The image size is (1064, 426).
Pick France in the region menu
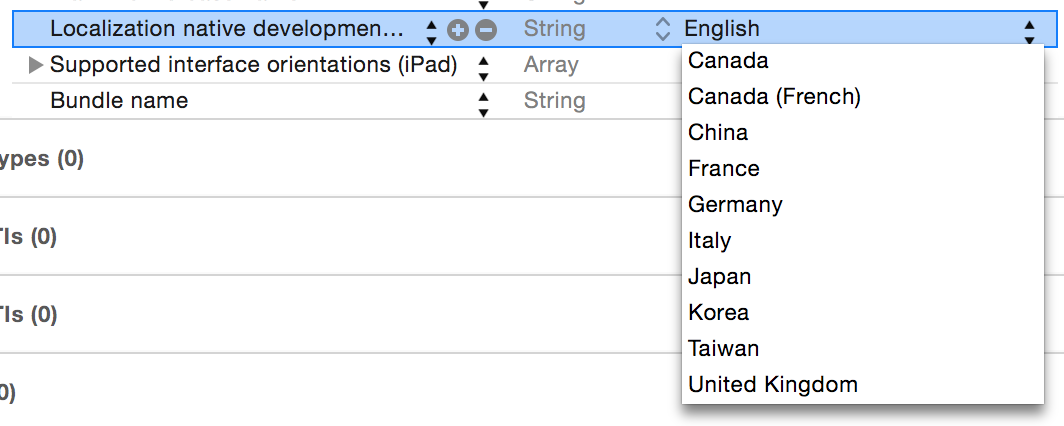[x=724, y=168]
